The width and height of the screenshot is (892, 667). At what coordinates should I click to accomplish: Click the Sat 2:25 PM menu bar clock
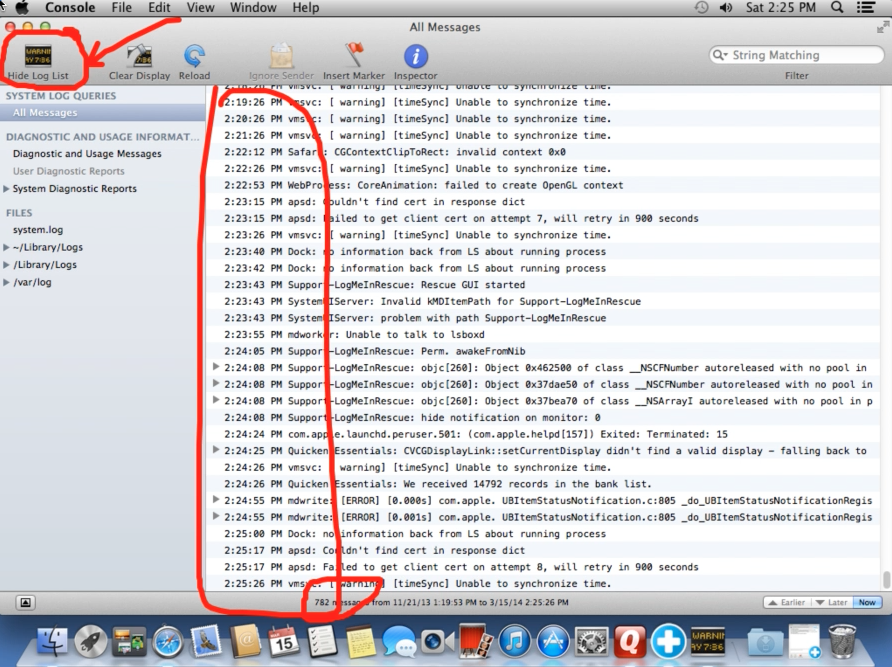pos(780,7)
